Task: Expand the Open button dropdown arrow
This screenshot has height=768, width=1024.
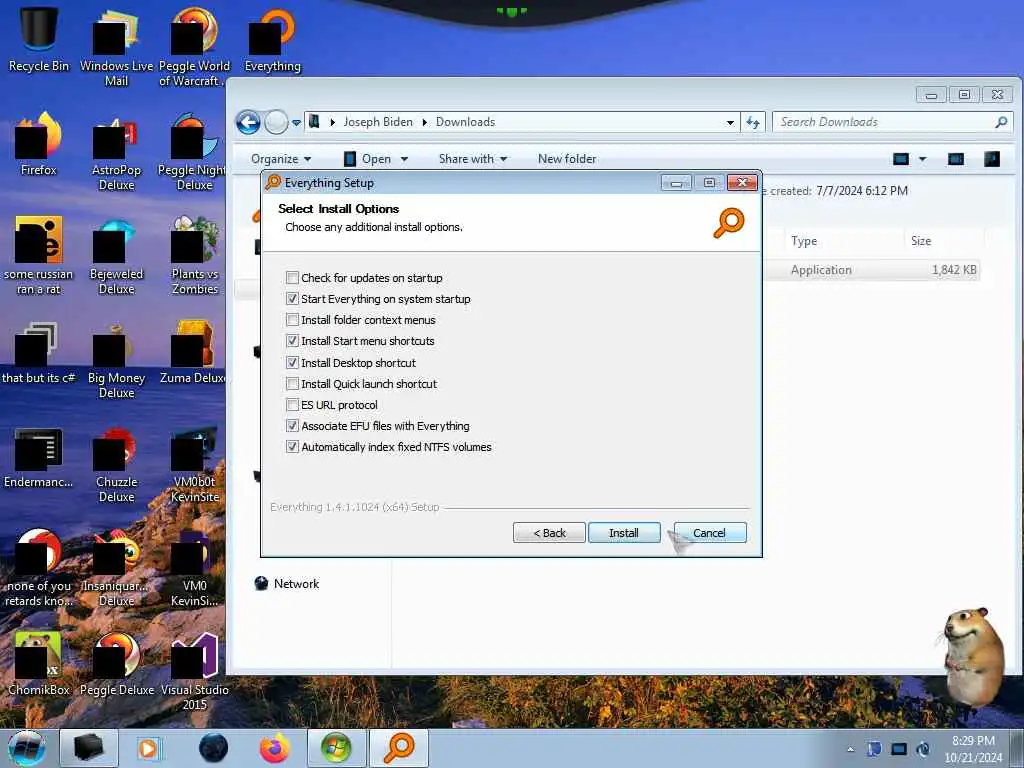Action: point(404,159)
